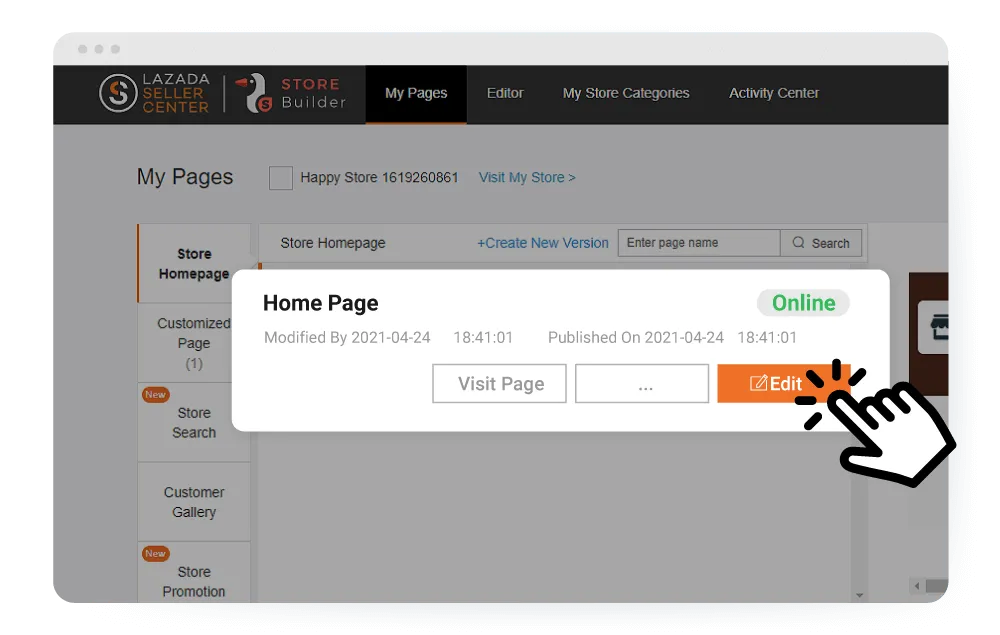Click the New badge above Store Search

[x=155, y=395]
